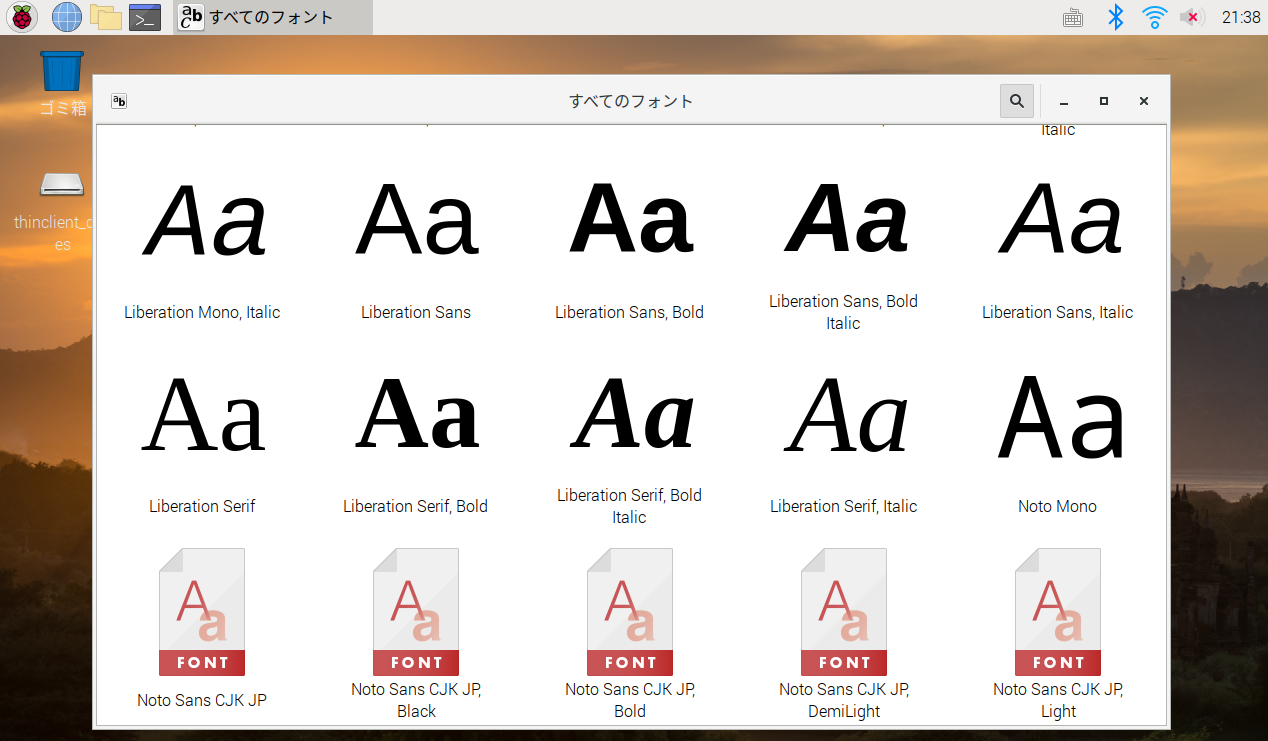Click the Bluetooth icon in the system tray
This screenshot has width=1268, height=741.
tap(1115, 17)
